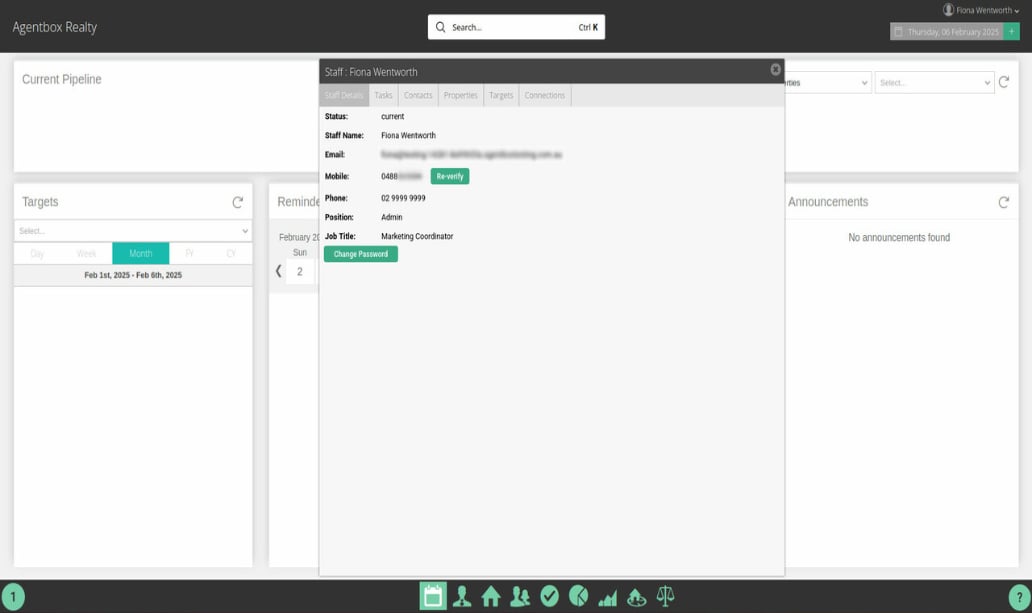Open the contacts people icon
1032x613 pixels.
click(520, 597)
